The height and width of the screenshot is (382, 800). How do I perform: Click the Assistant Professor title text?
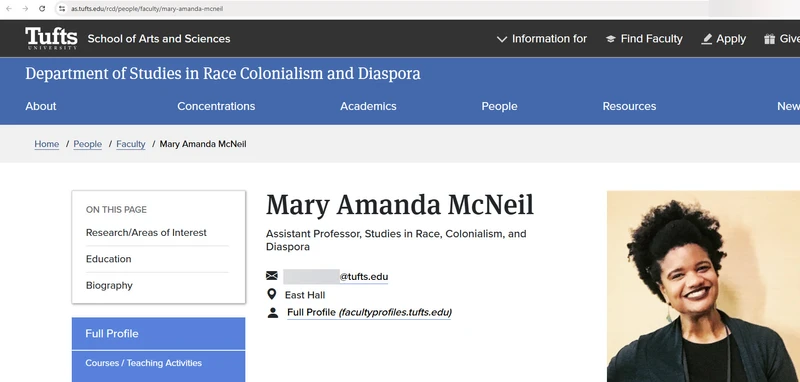(x=396, y=240)
